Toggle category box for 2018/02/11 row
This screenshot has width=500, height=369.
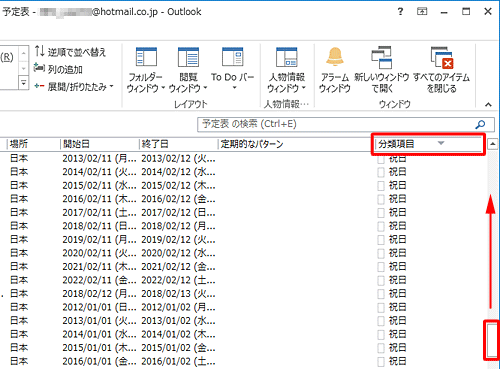click(381, 226)
